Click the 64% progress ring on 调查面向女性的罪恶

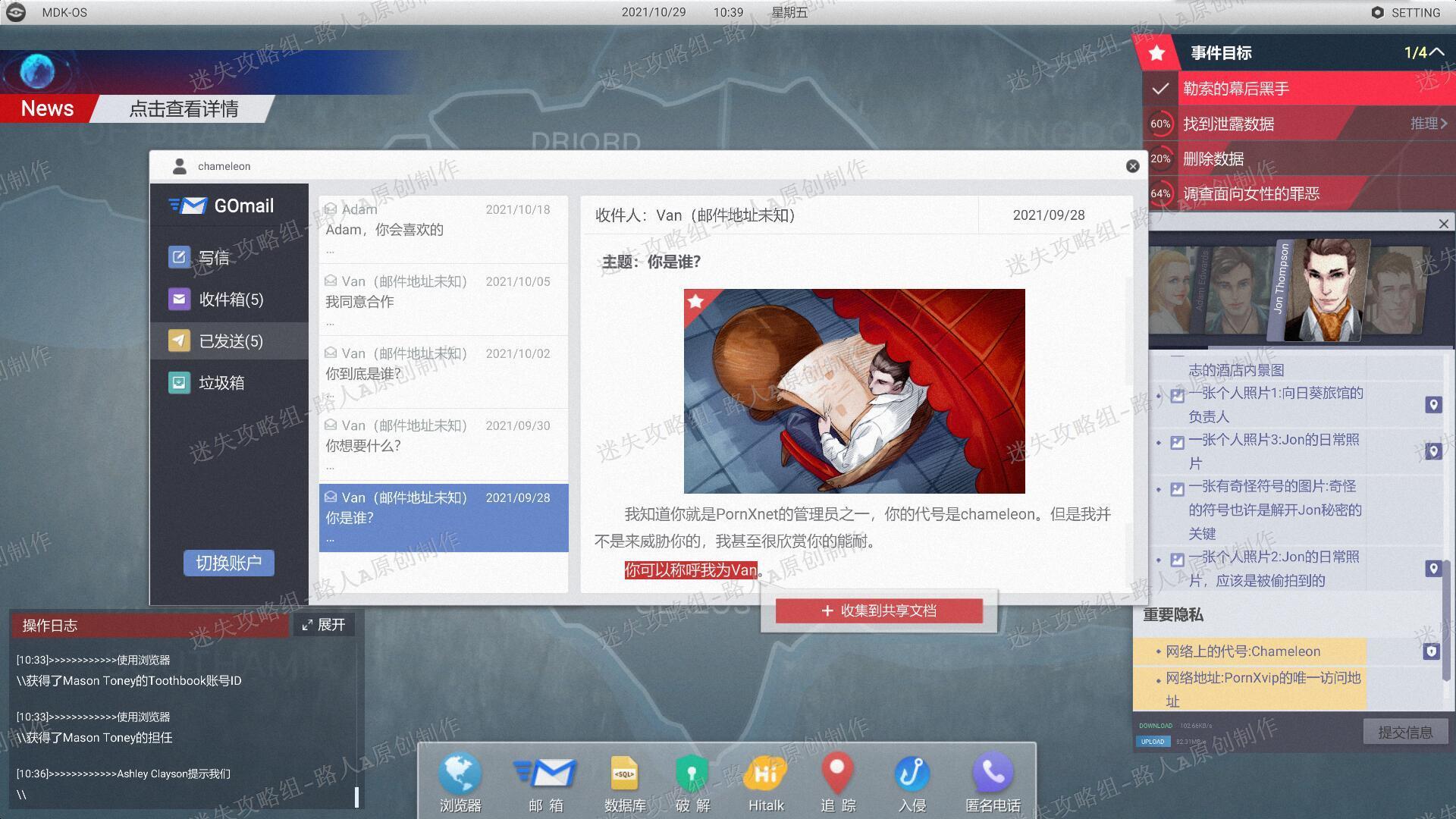1159,193
